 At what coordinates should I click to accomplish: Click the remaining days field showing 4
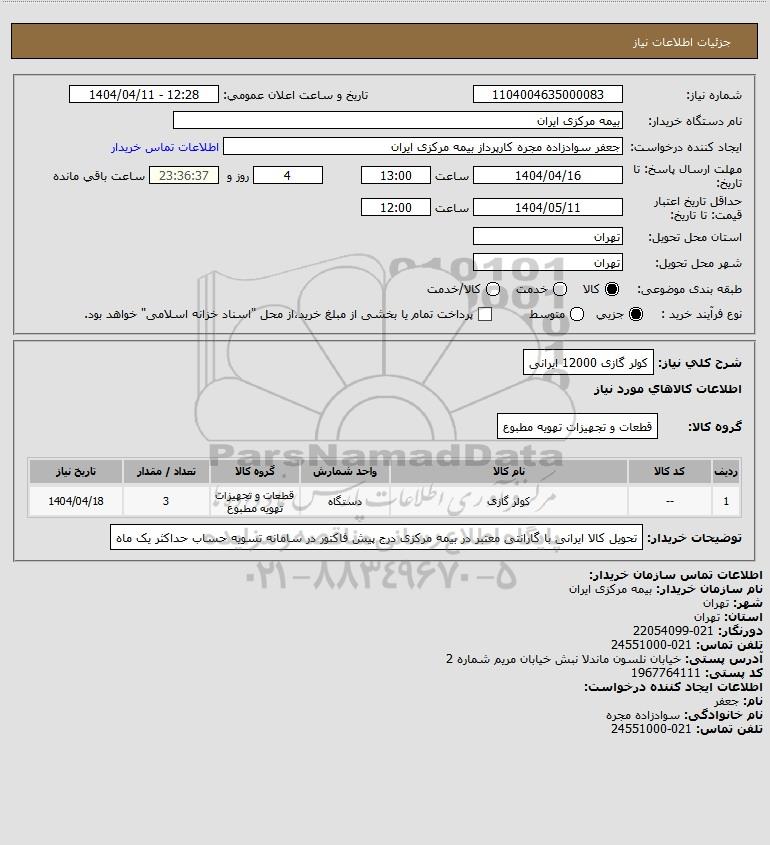coord(288,175)
